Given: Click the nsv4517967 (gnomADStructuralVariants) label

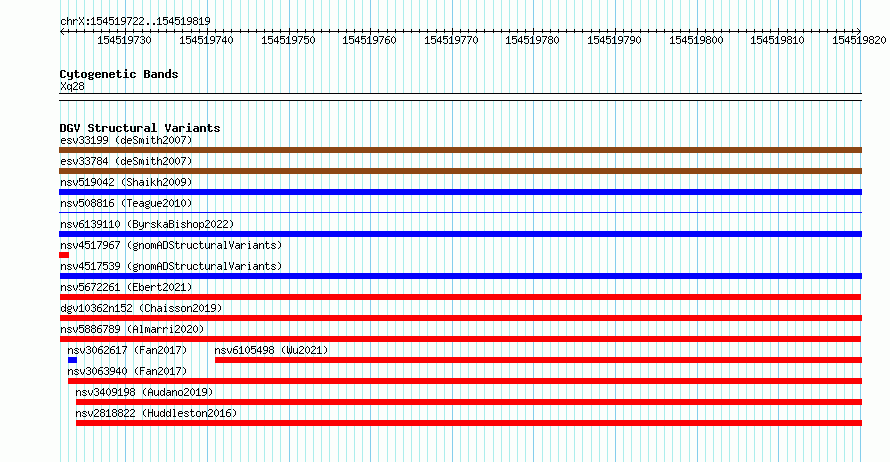Looking at the screenshot, I should click(171, 245).
